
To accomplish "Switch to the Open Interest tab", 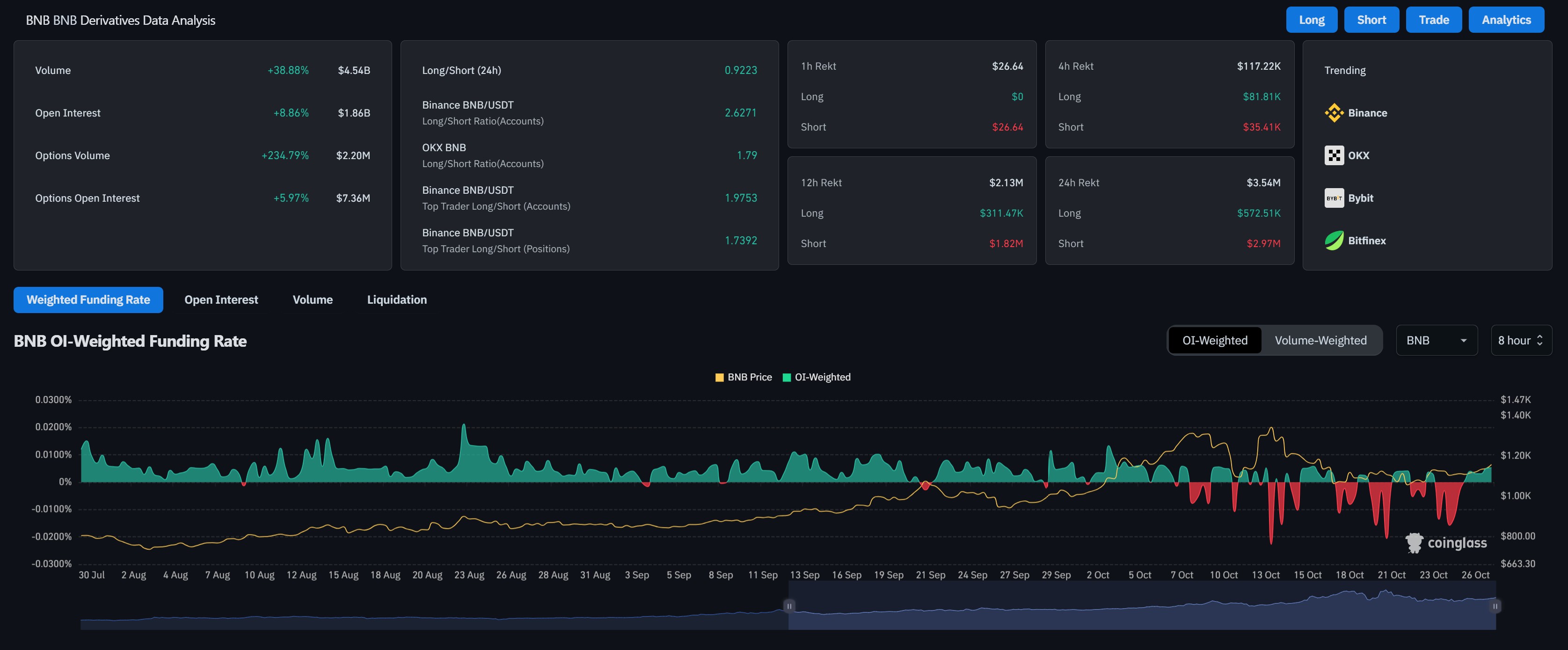I will [x=221, y=299].
